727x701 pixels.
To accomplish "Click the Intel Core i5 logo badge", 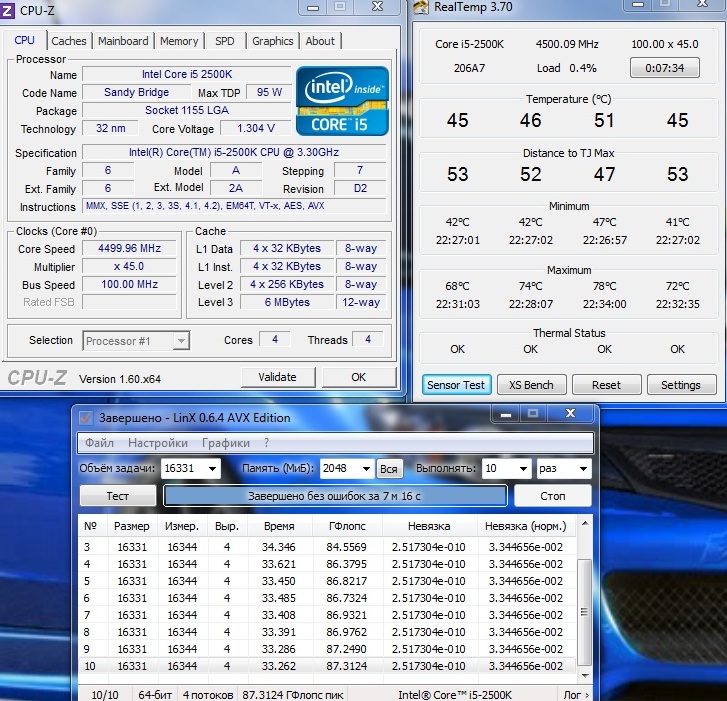I will coord(342,101).
